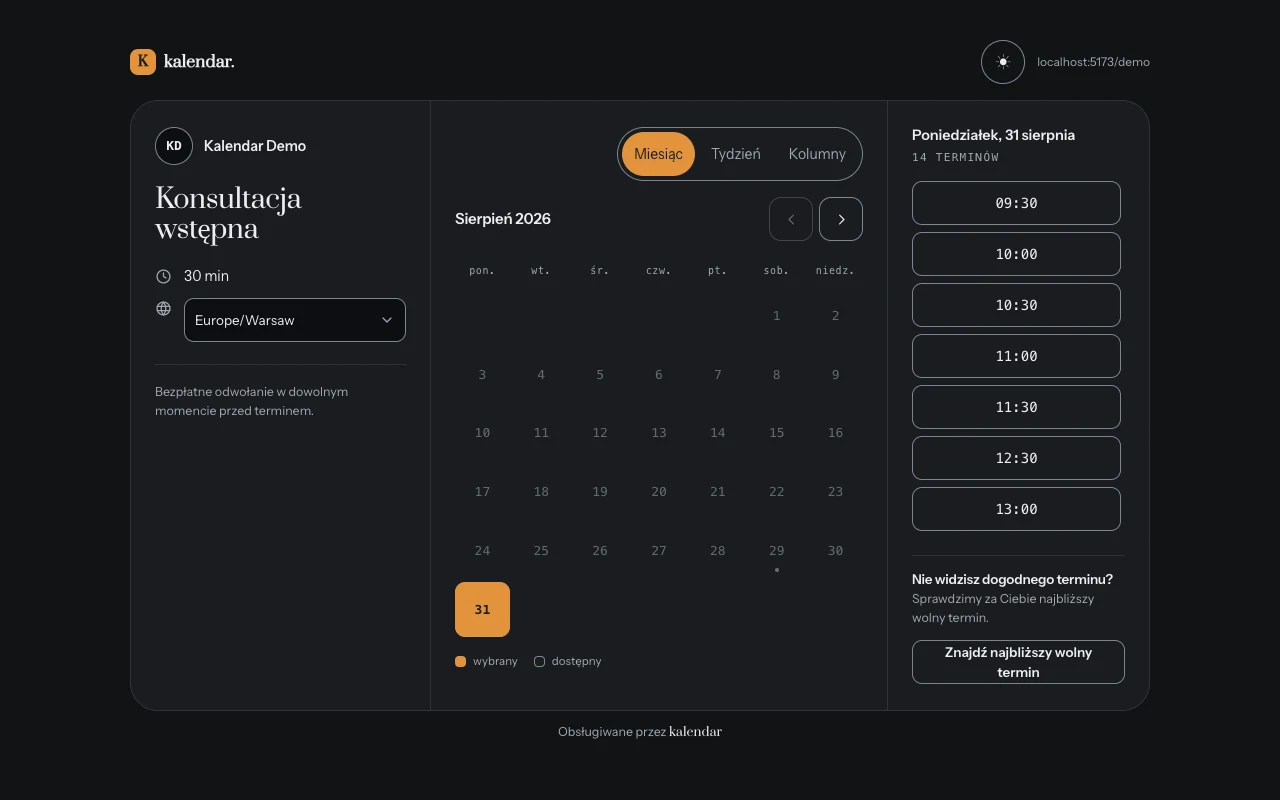
Task: Click the KD avatar circle
Action: coord(174,146)
